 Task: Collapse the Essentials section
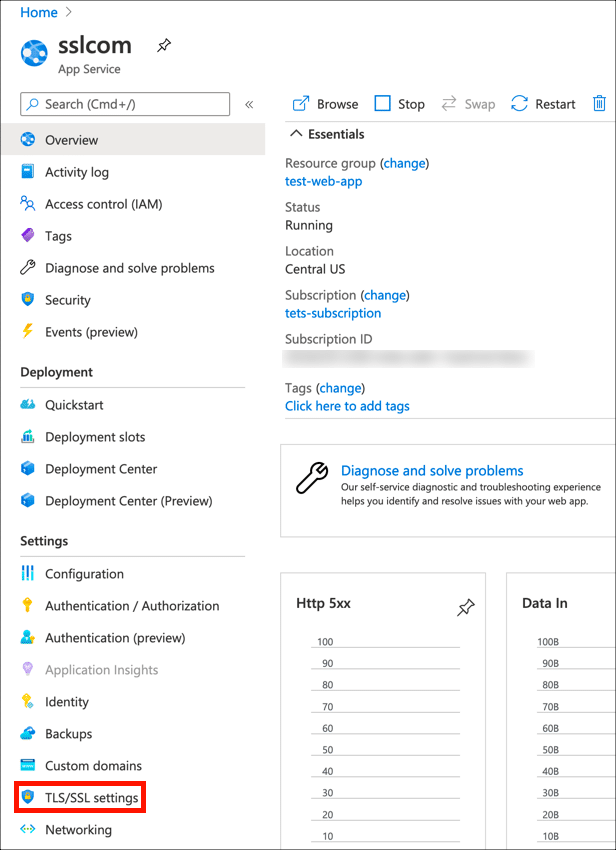pyautogui.click(x=295, y=134)
